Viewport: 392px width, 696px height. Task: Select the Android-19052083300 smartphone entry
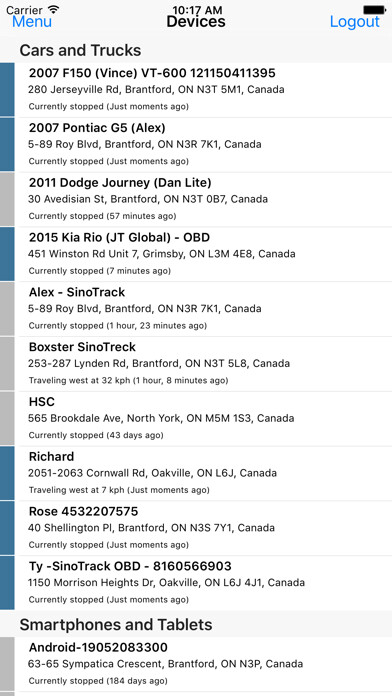pyautogui.click(x=196, y=664)
